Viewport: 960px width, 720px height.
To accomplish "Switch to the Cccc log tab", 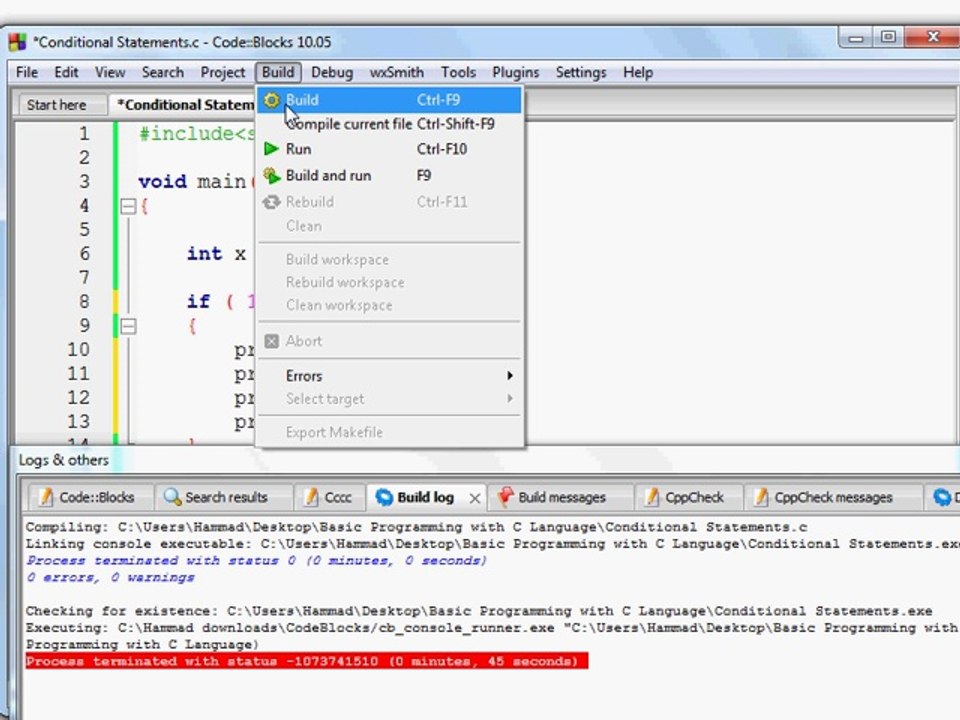I will [x=330, y=497].
